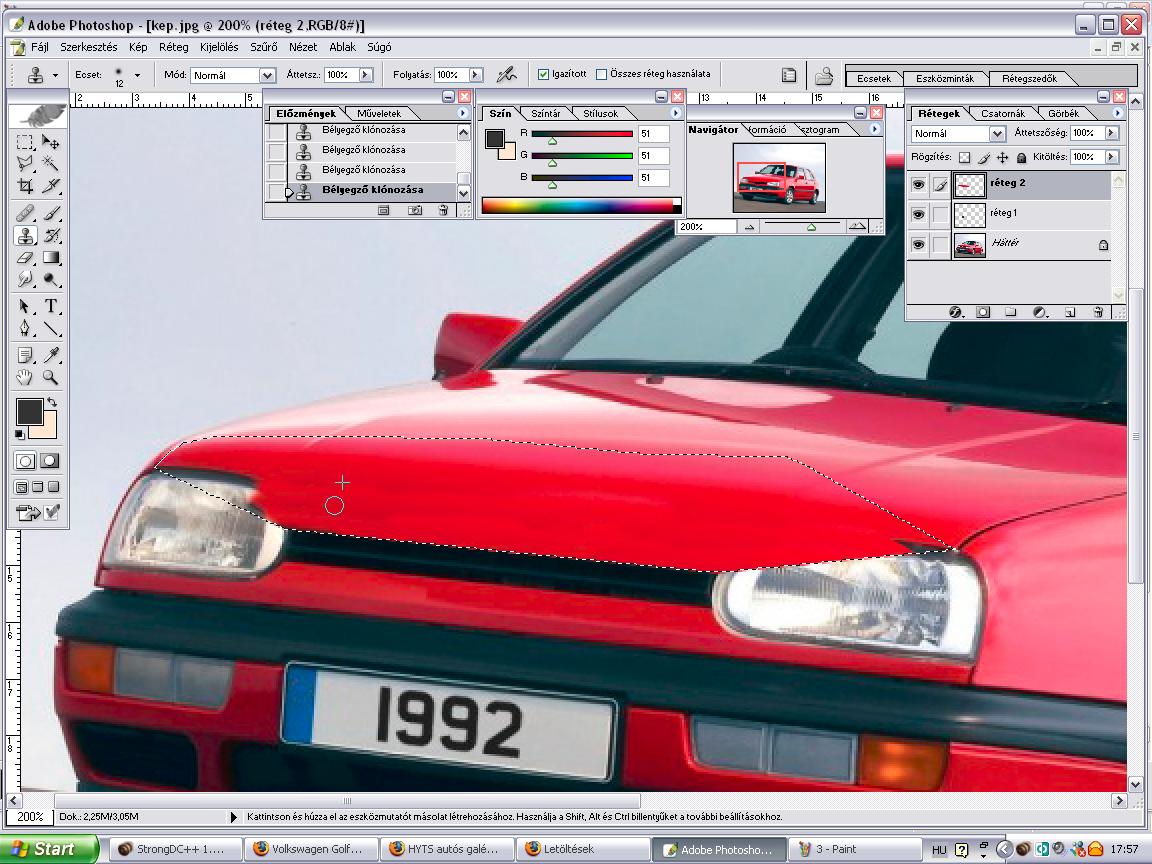Select the Magic Wand tool

pyautogui.click(x=50, y=164)
